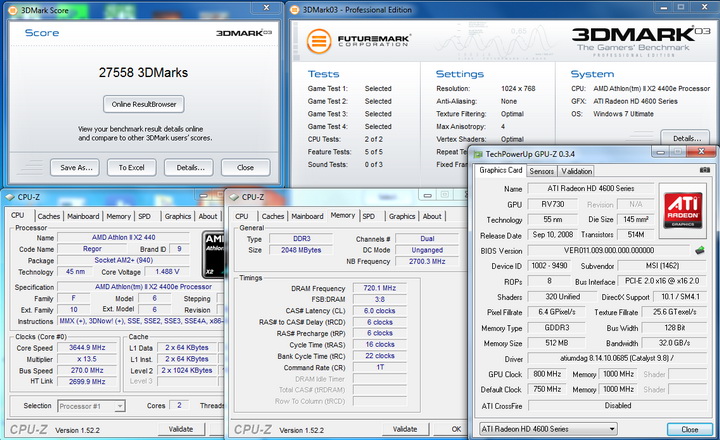This screenshot has height=440, width=720.
Task: Switch to Sensors tab in GPU-Z
Action: 541,171
